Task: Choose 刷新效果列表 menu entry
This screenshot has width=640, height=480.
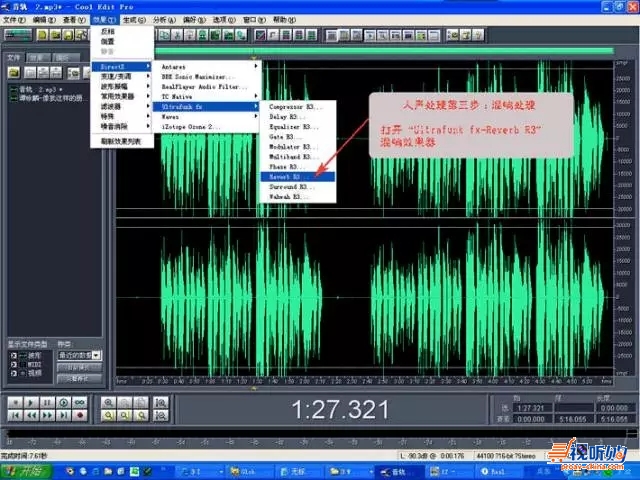Action: click(122, 141)
